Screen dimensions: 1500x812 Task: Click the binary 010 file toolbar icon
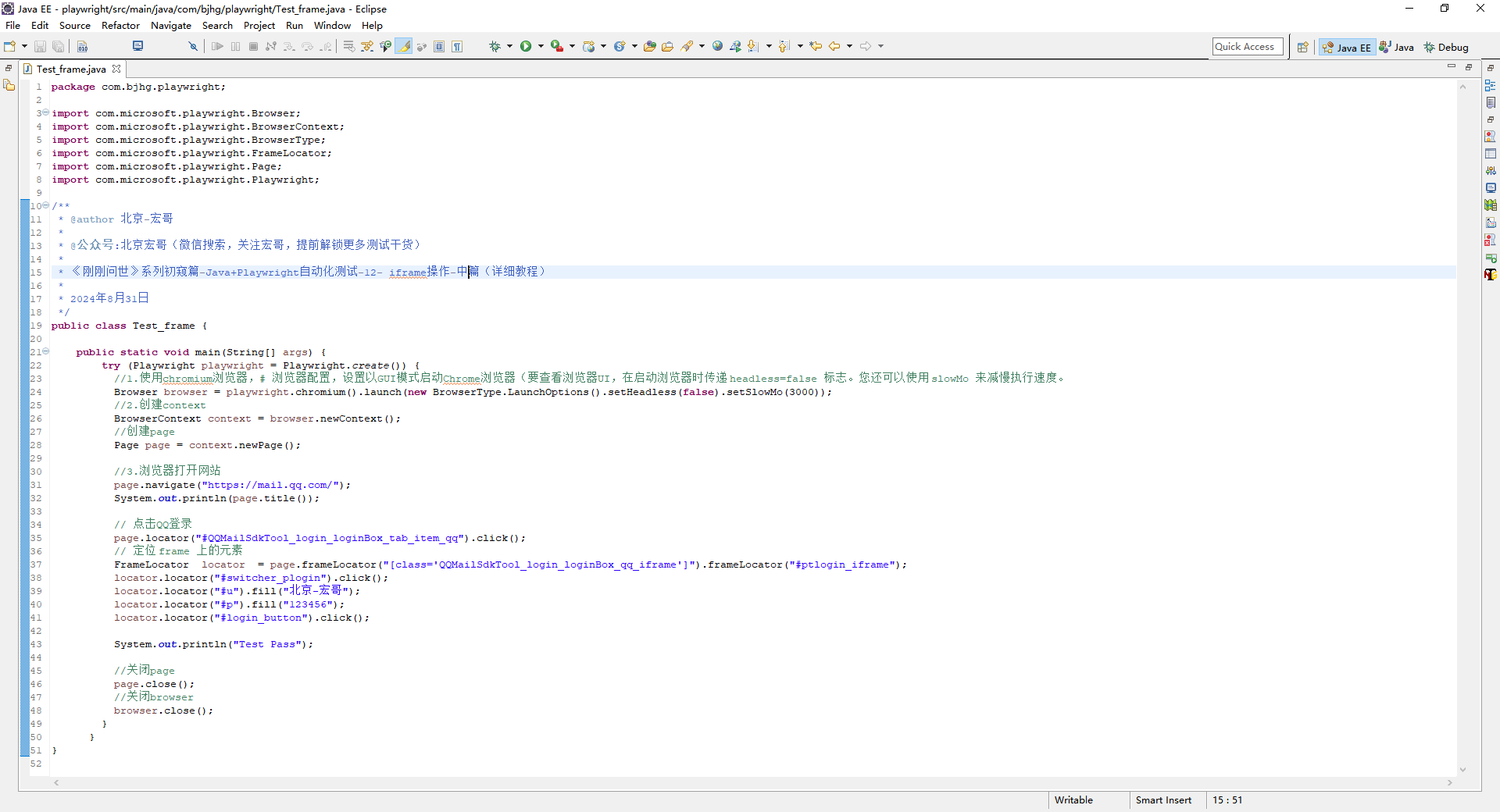click(x=82, y=47)
